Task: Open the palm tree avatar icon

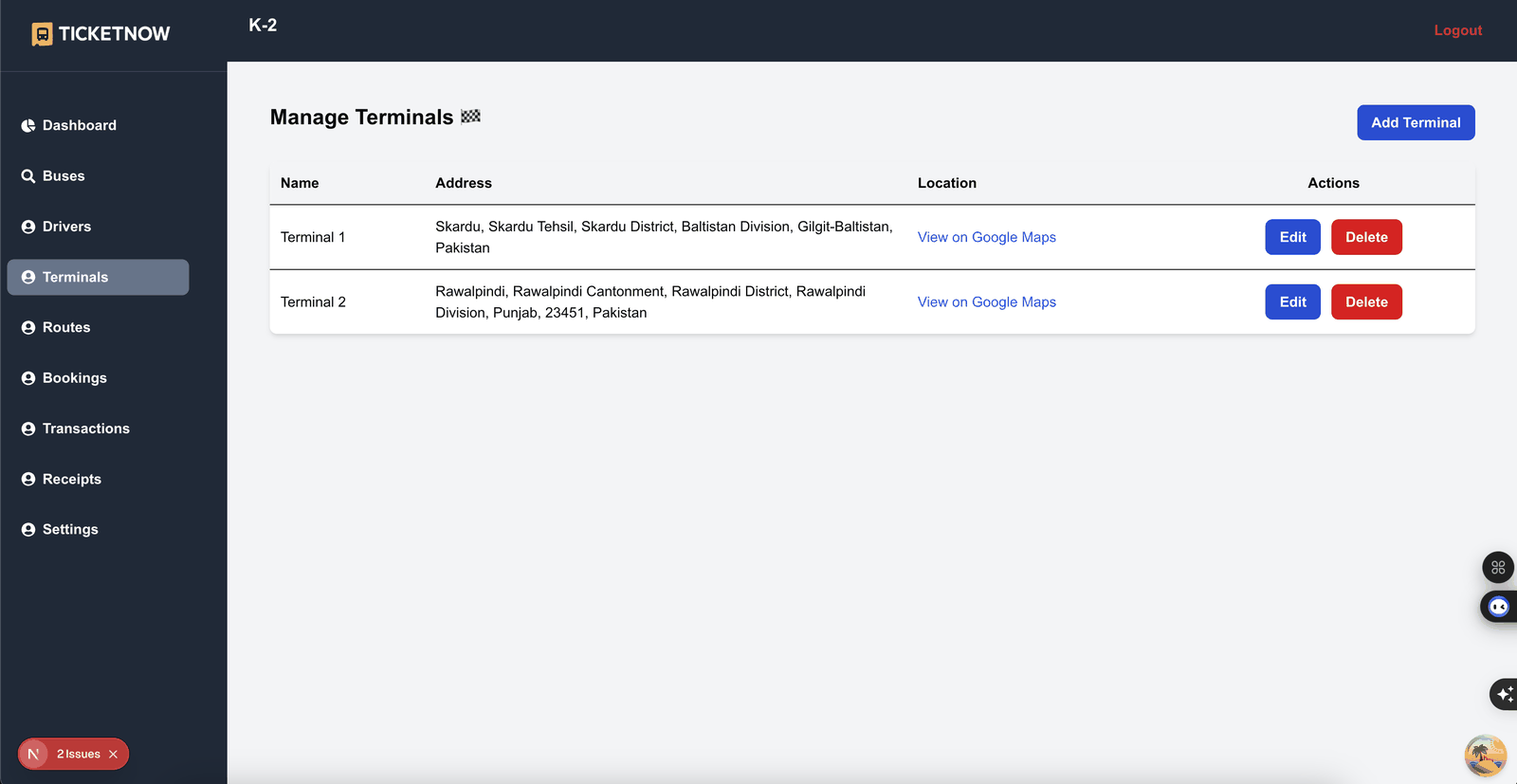Action: pos(1486,756)
